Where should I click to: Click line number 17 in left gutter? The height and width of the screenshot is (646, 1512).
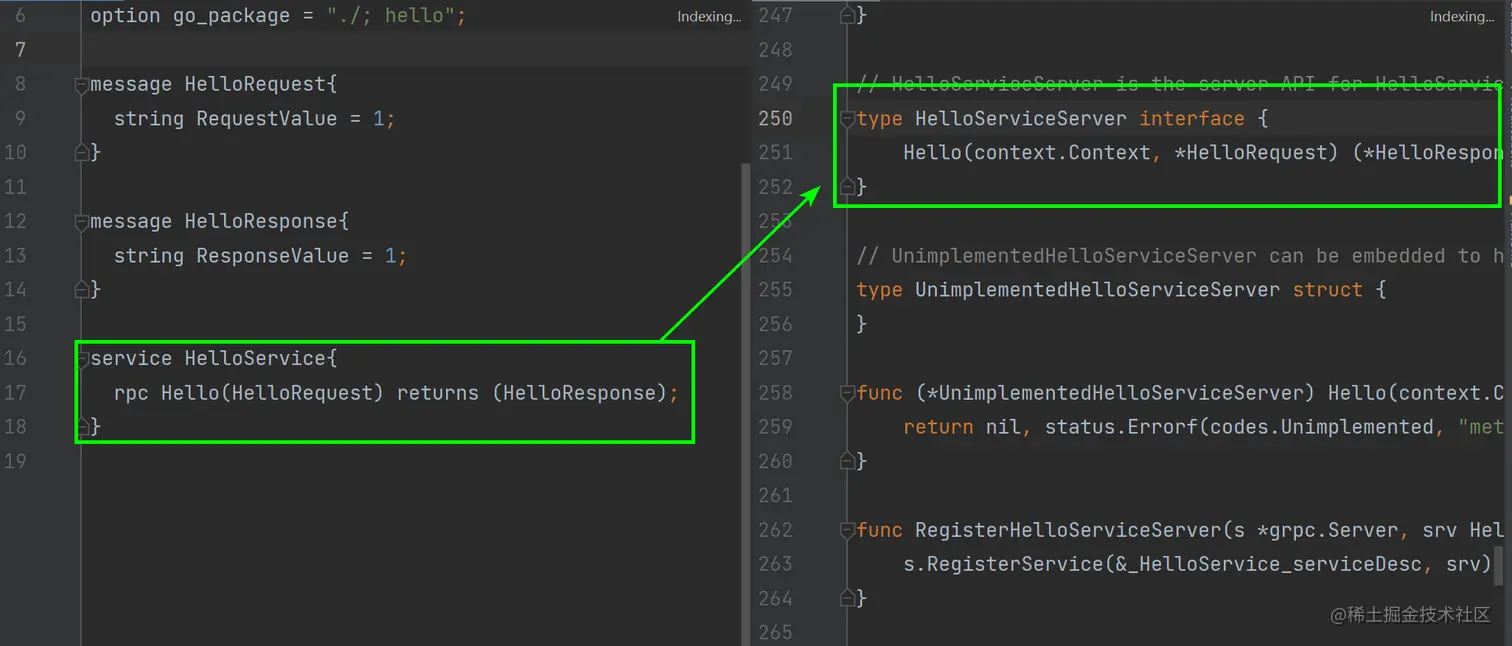tap(14, 393)
